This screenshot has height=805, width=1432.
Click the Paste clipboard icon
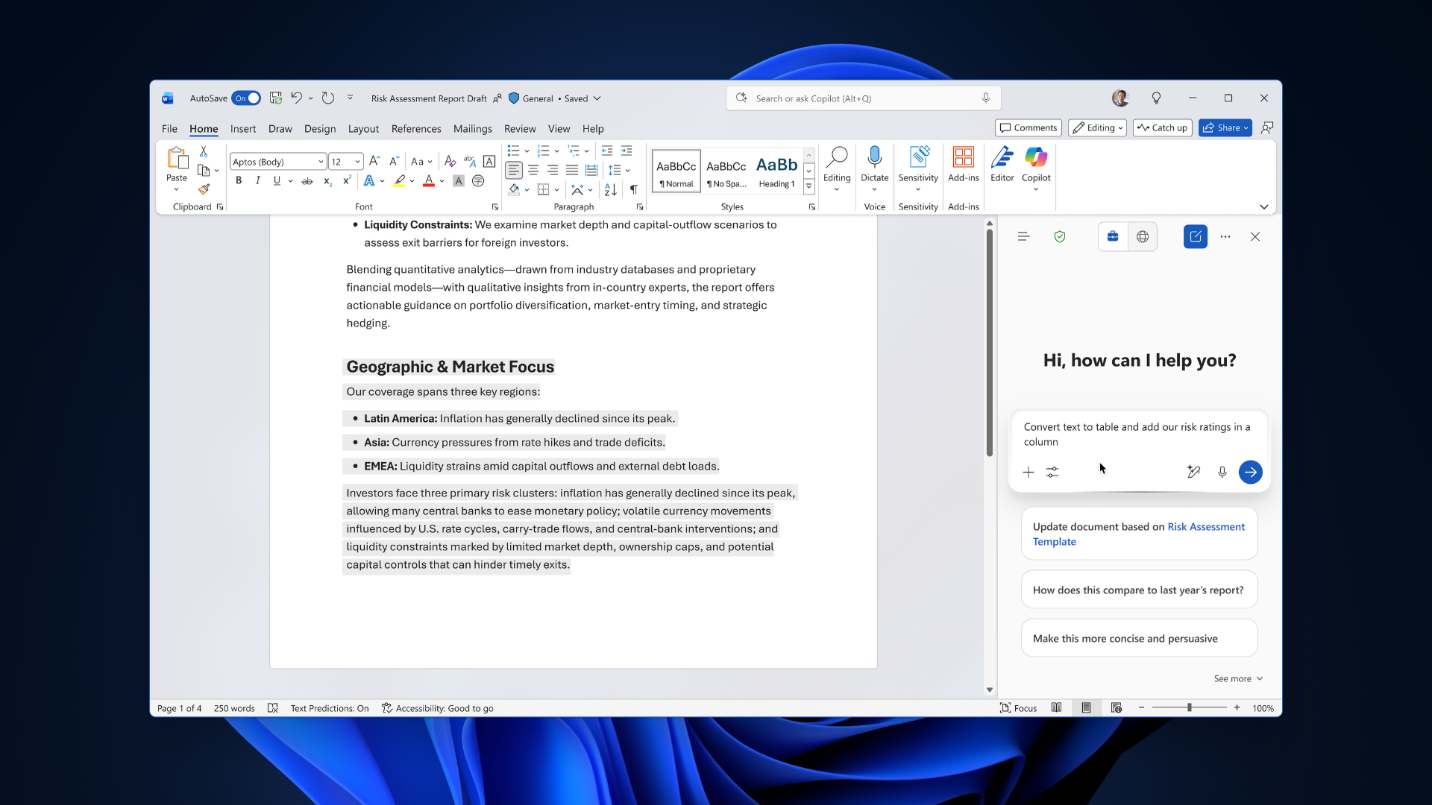coord(177,158)
